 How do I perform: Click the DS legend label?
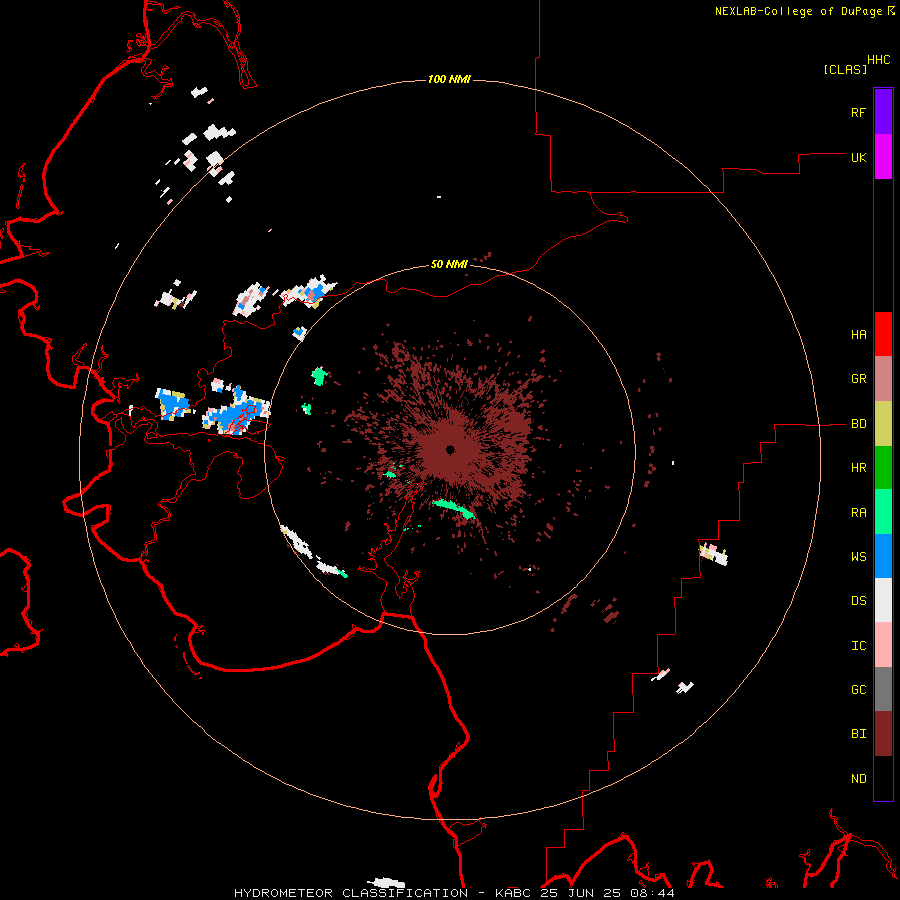858,601
